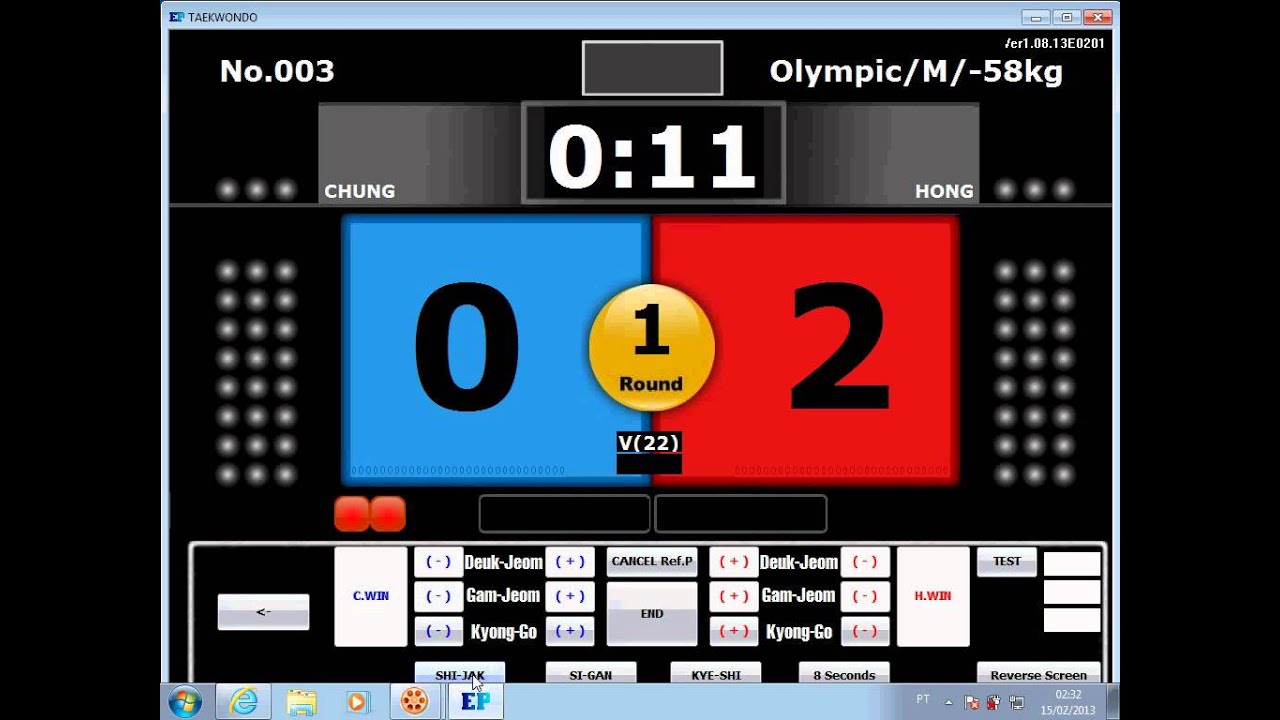Viewport: 1280px width, 720px height.
Task: Open Windows Media Player from taskbar
Action: pyautogui.click(x=357, y=702)
